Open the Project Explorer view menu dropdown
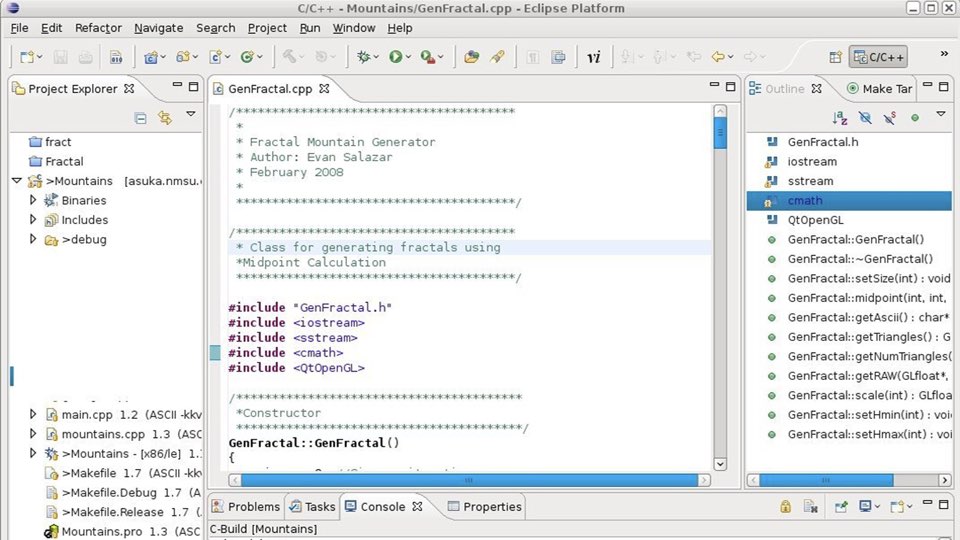The height and width of the screenshot is (540, 960). [191, 114]
